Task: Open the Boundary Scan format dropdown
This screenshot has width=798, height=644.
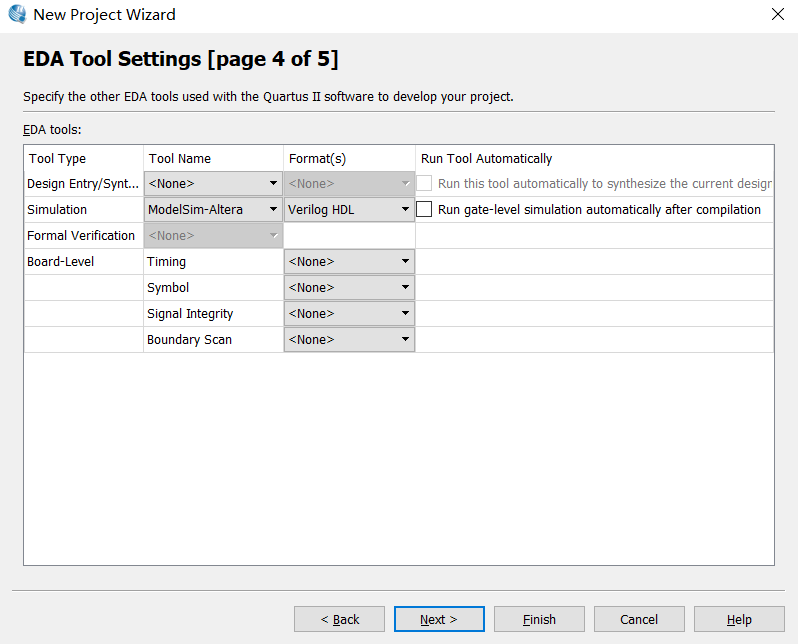Action: [349, 340]
